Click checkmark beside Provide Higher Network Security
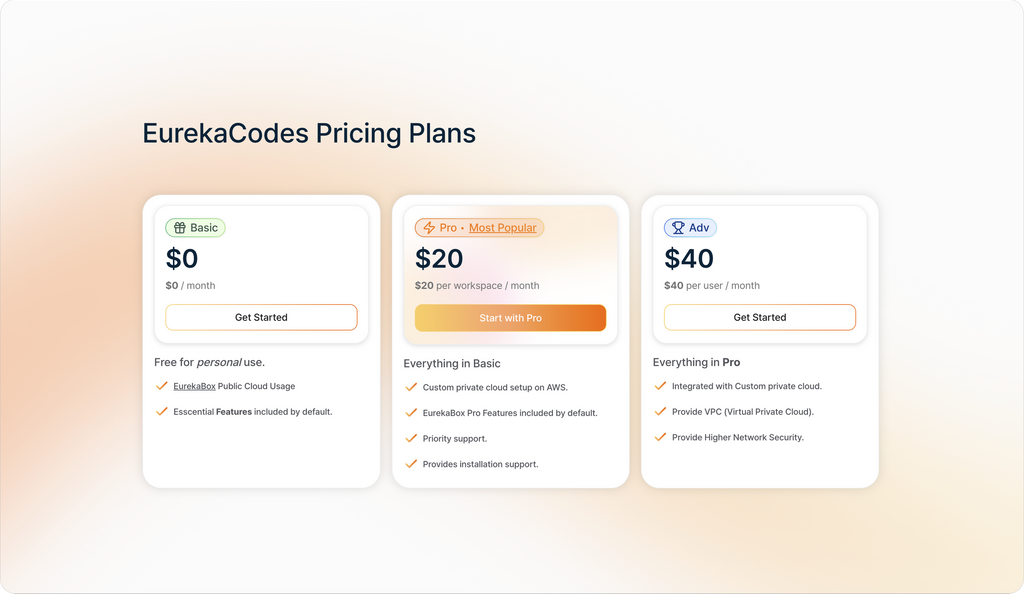The width and height of the screenshot is (1024, 594). [x=660, y=437]
